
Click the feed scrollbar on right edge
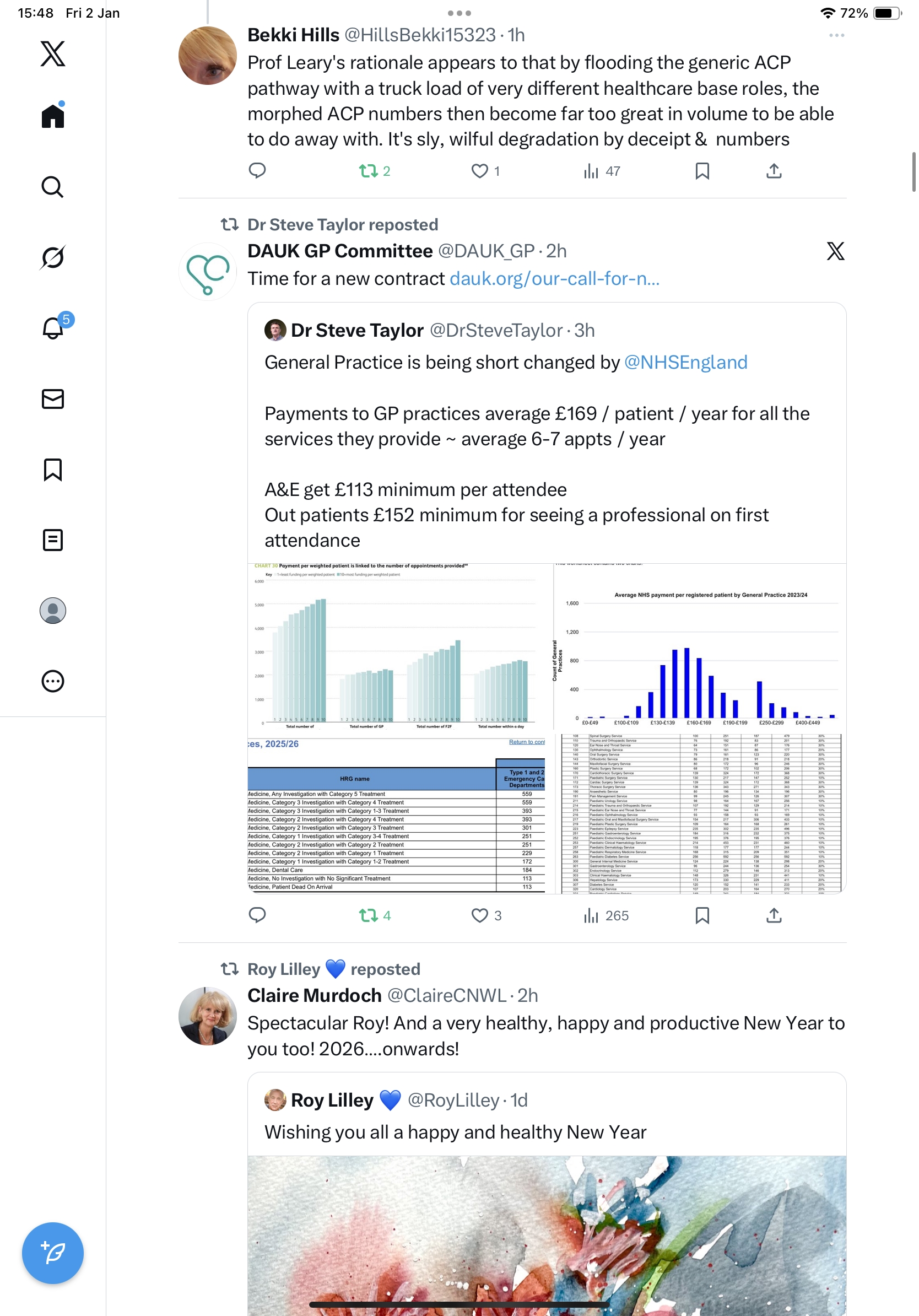coord(913,172)
